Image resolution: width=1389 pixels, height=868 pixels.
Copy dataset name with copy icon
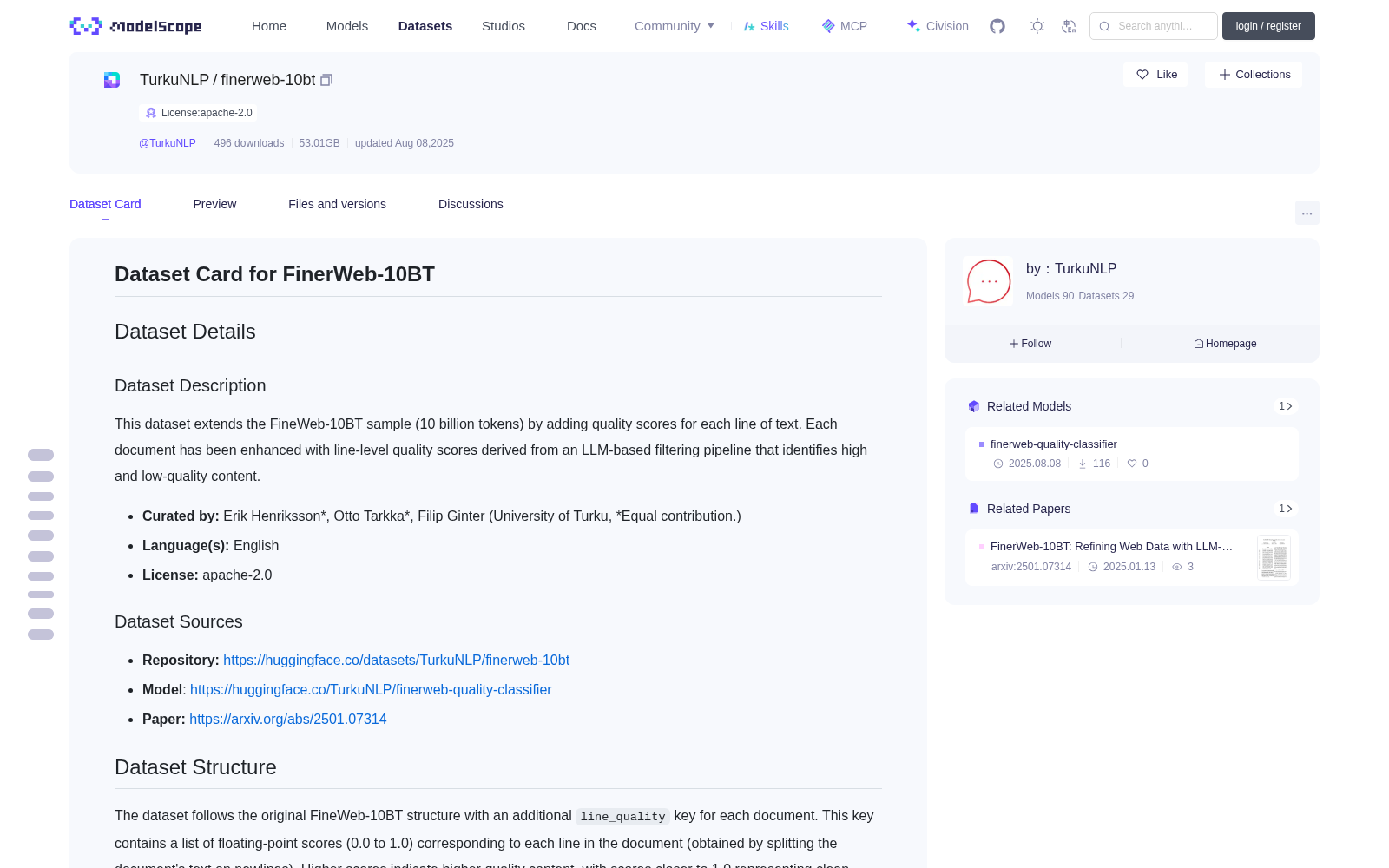(x=326, y=80)
